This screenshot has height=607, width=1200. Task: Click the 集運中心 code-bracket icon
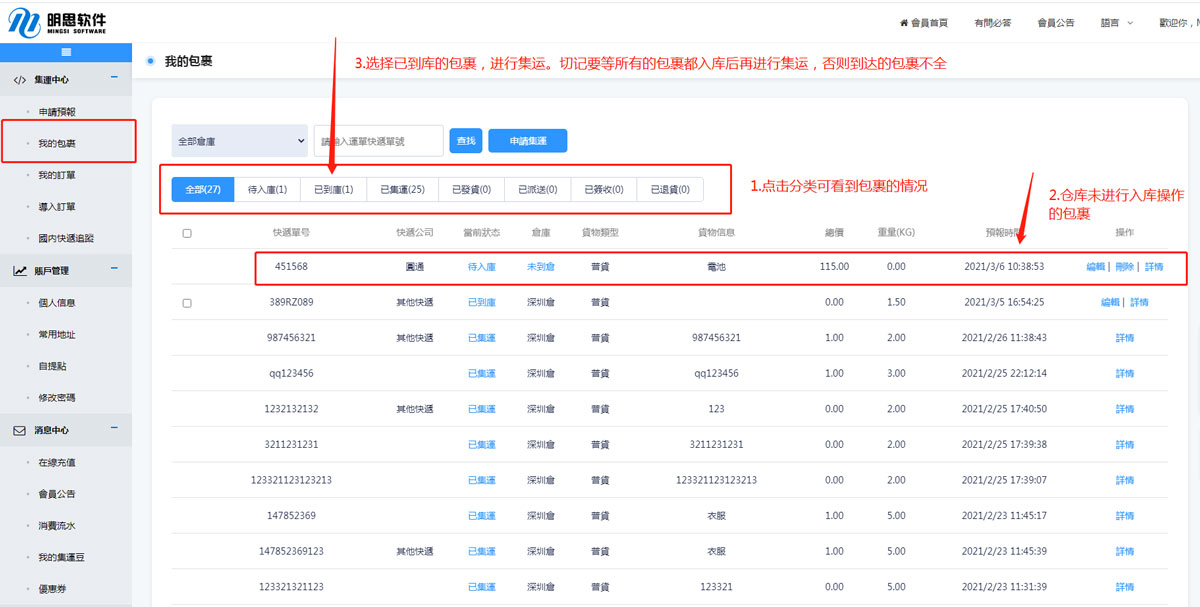pyautogui.click(x=20, y=79)
